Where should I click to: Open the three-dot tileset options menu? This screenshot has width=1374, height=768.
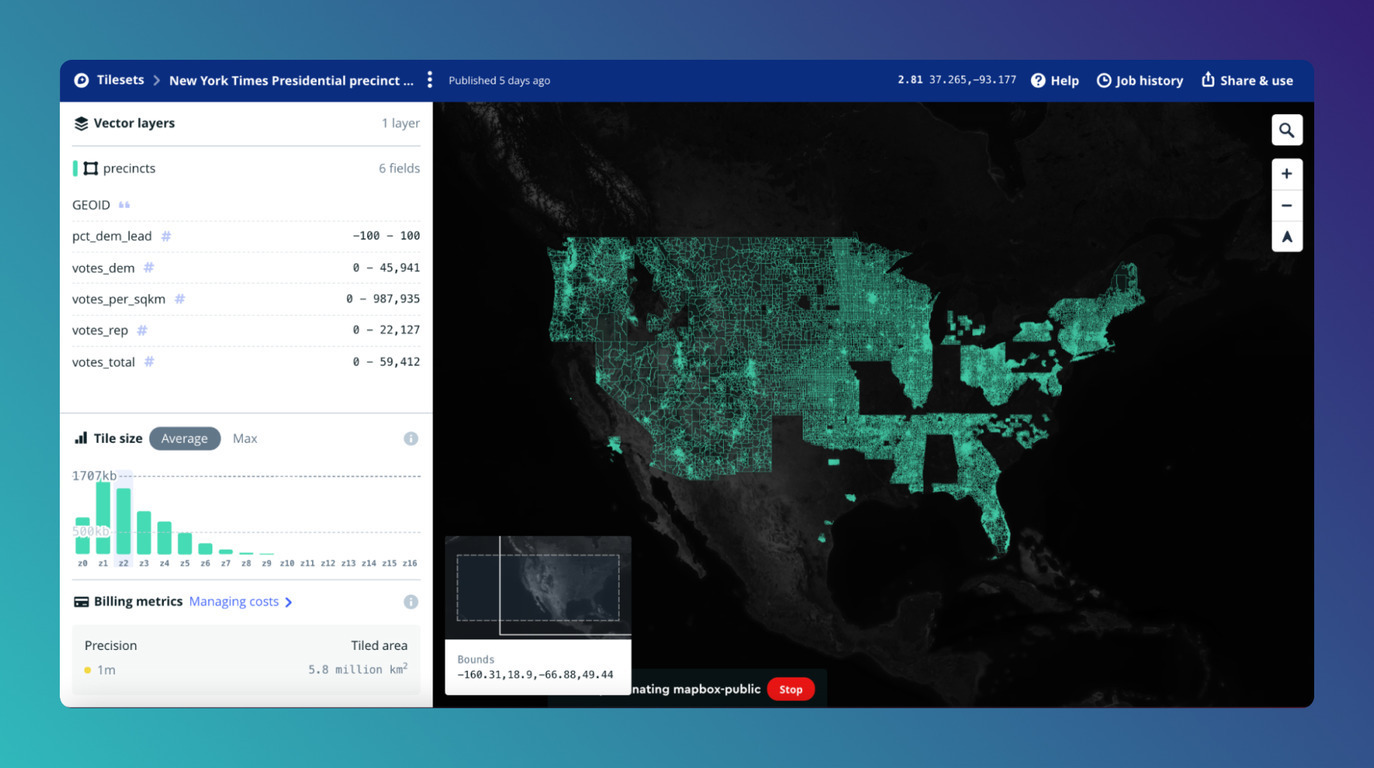point(430,80)
